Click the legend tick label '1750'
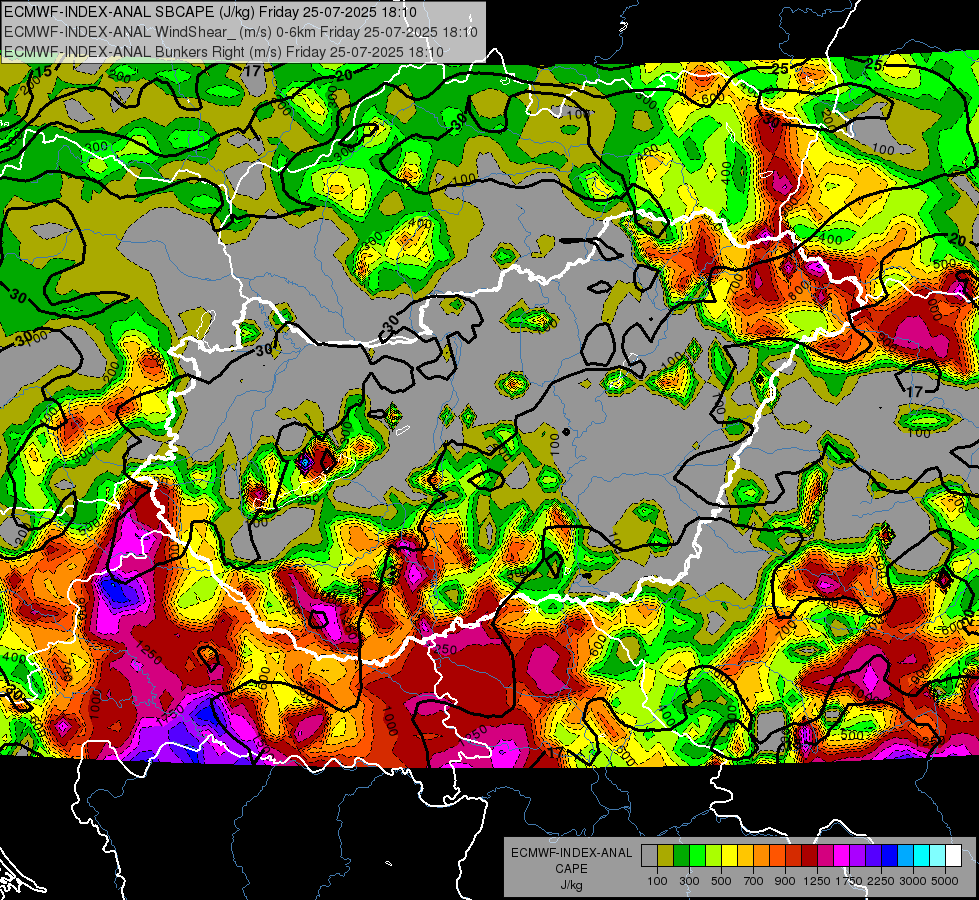979x900 pixels. (x=850, y=881)
